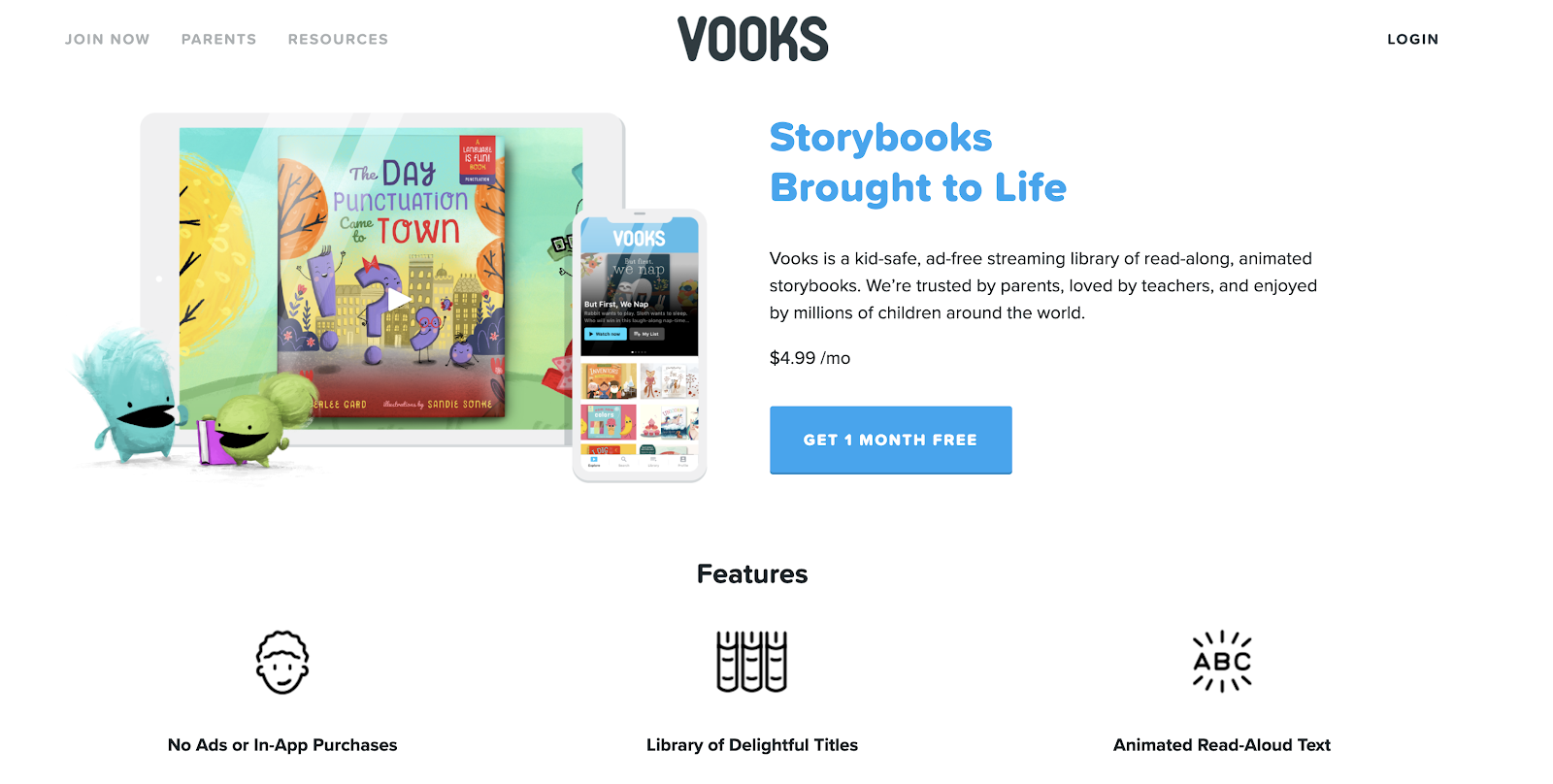Click The Day Punctuation Came to Town cover
This screenshot has height=784, width=1553.
(x=392, y=276)
